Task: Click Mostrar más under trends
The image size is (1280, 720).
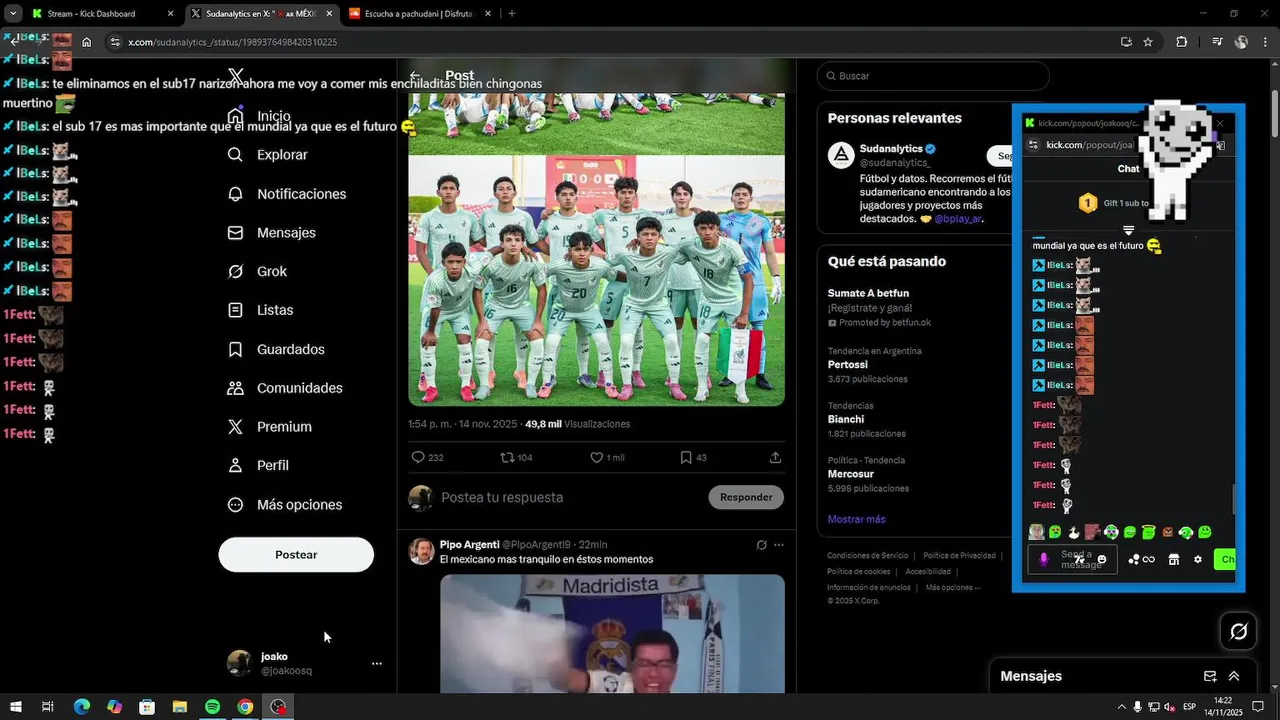Action: (856, 519)
